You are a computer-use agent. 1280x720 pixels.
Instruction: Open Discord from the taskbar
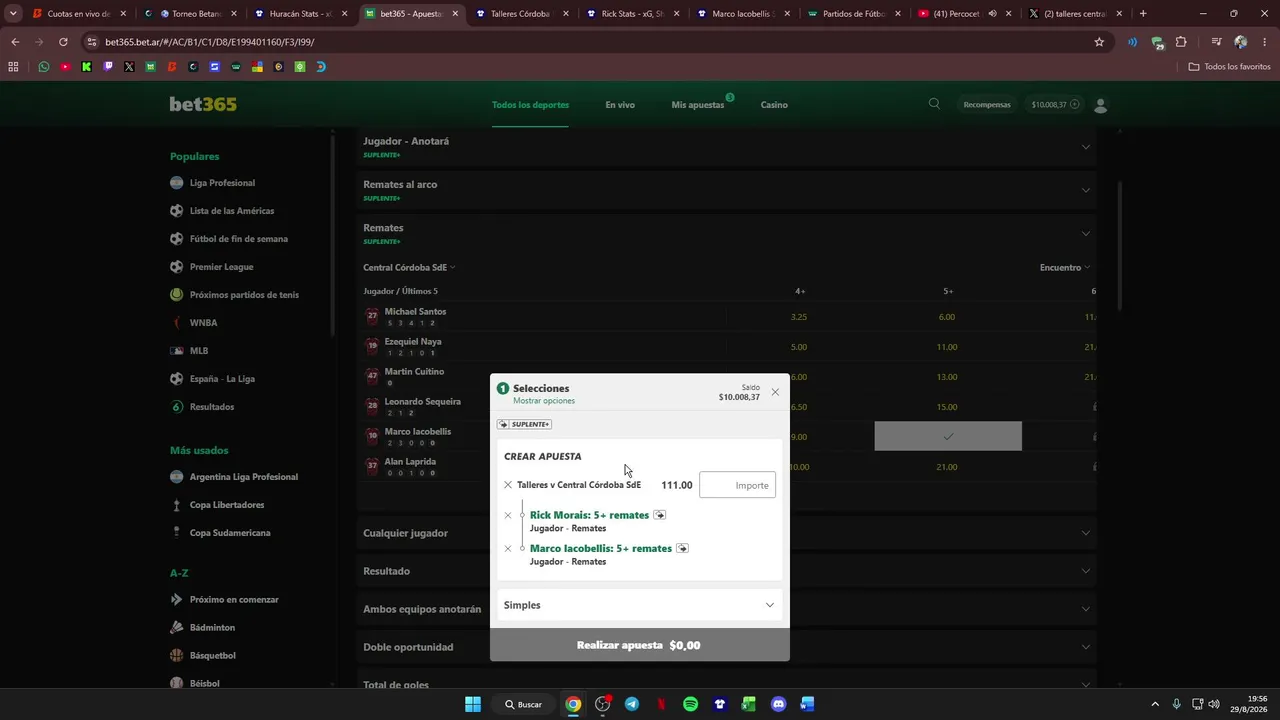pyautogui.click(x=779, y=704)
